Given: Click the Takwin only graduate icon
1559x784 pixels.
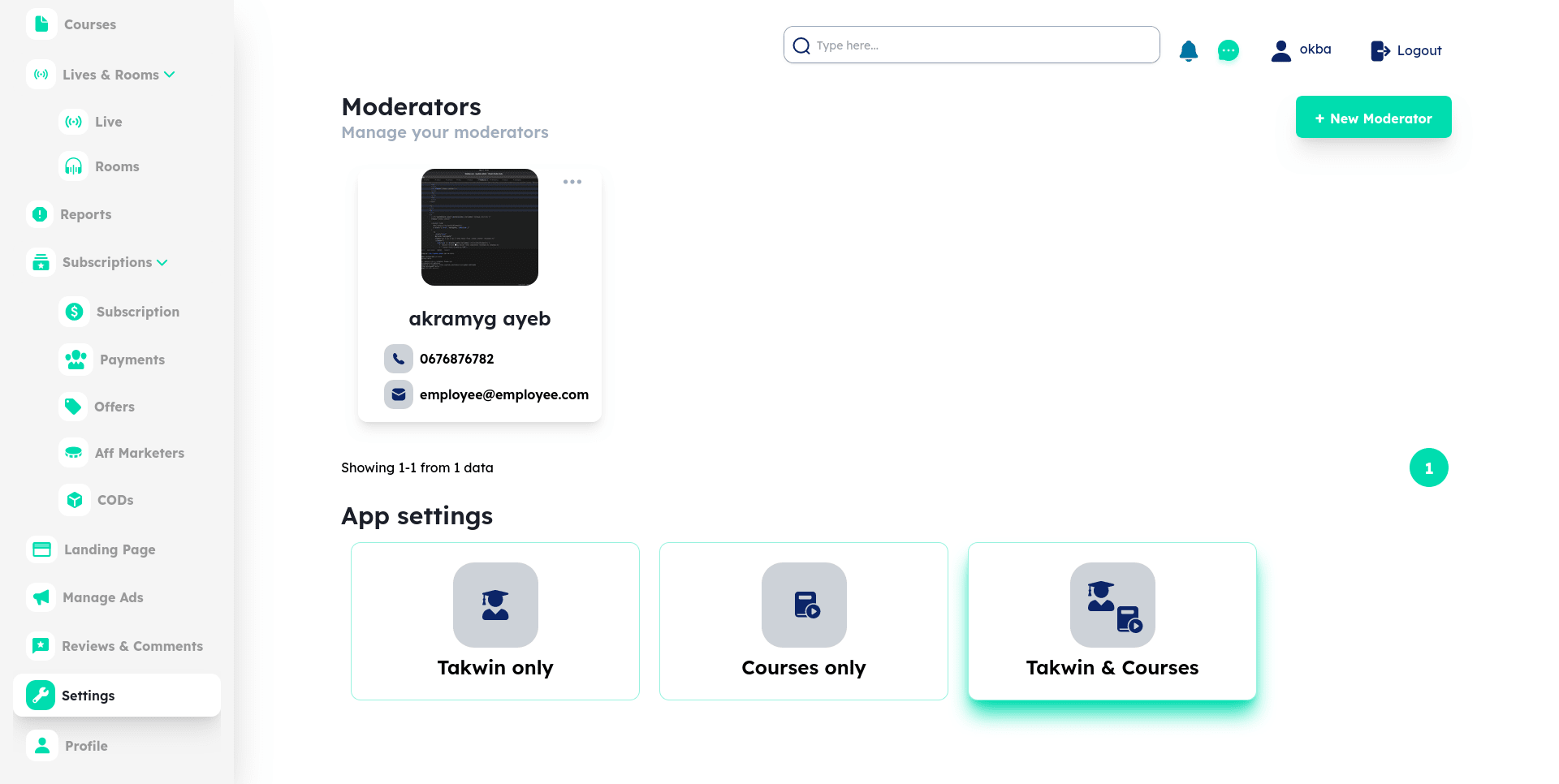Looking at the screenshot, I should click(x=495, y=605).
